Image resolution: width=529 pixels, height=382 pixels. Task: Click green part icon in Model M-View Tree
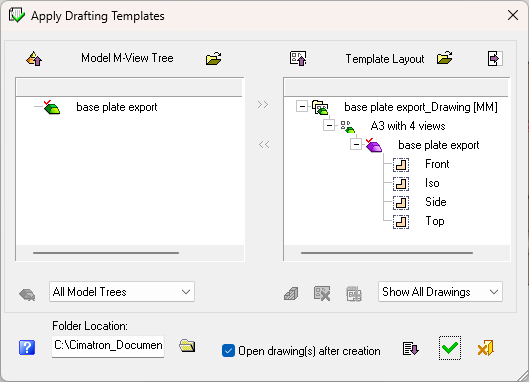tap(52, 107)
